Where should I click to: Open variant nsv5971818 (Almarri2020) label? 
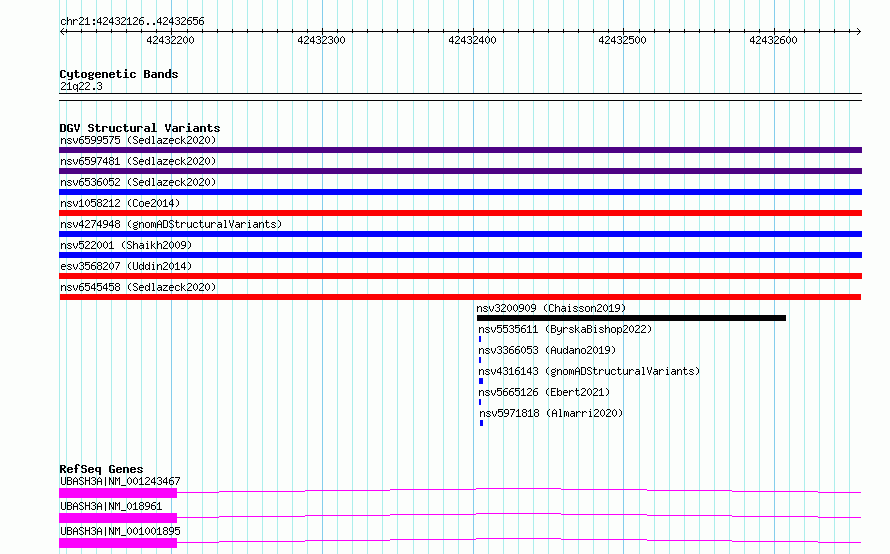(x=551, y=413)
